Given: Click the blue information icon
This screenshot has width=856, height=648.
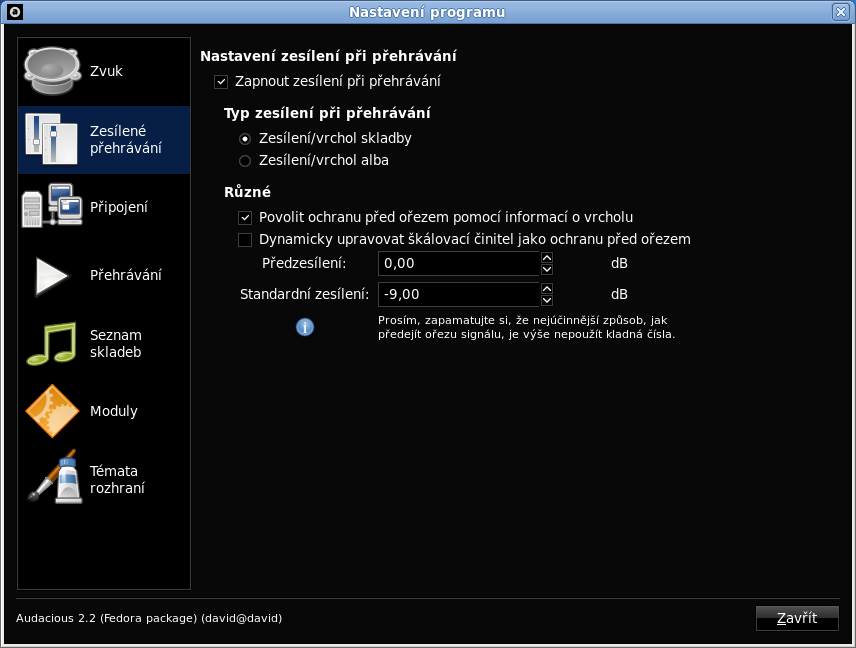Looking at the screenshot, I should (305, 327).
